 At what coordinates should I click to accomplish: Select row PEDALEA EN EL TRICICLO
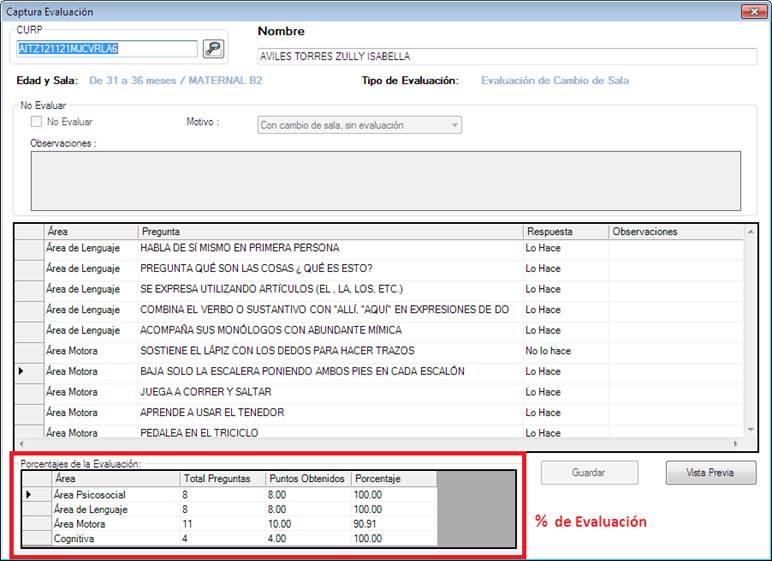tap(379, 432)
